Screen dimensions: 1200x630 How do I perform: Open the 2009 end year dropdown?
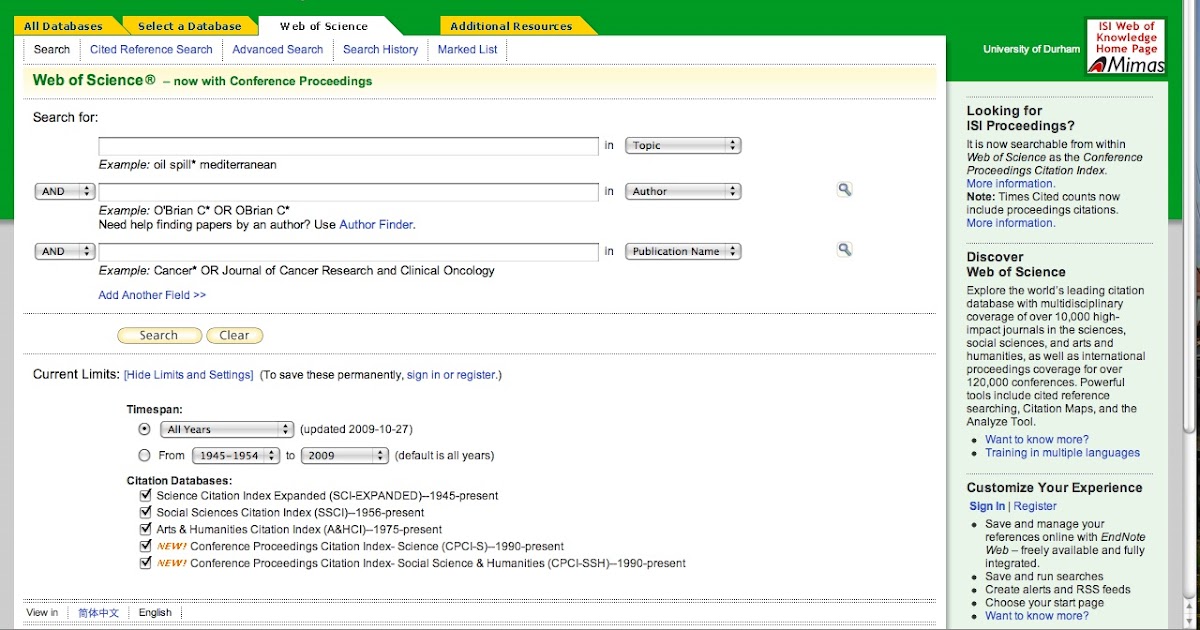pos(344,455)
